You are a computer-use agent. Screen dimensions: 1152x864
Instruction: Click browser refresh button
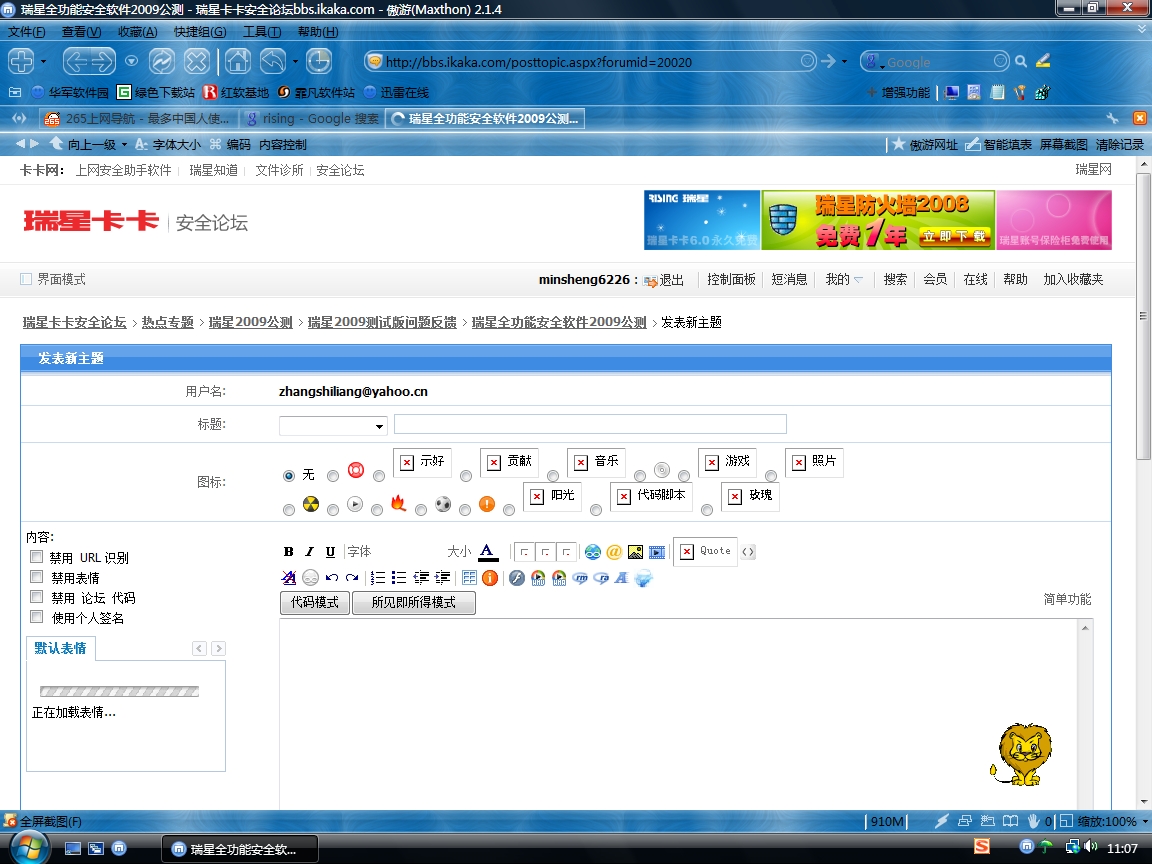162,61
